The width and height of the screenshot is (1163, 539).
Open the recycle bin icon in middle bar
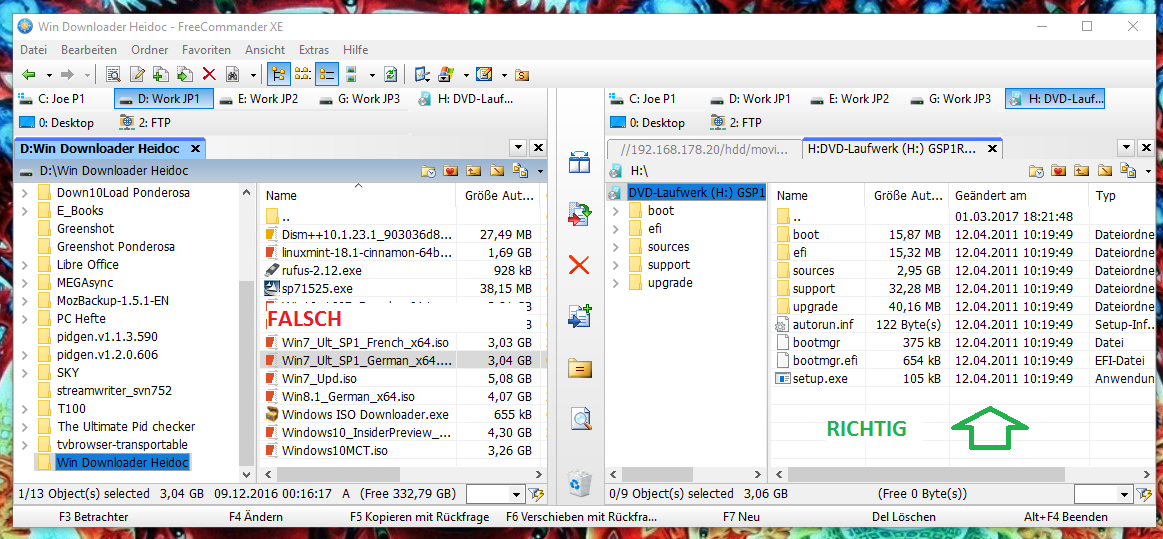(x=579, y=483)
